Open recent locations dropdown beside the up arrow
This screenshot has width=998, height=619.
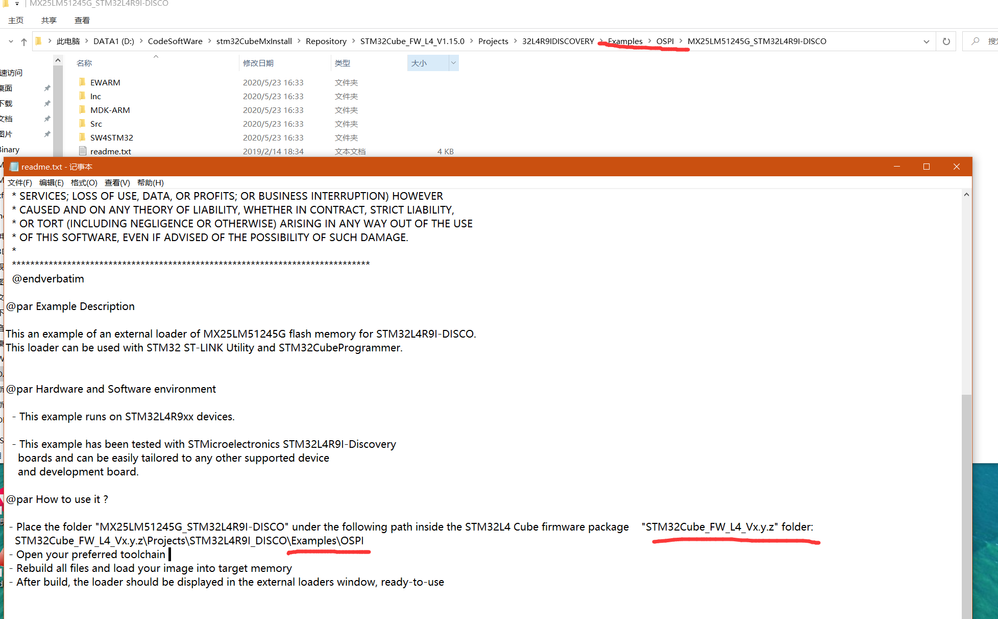[x=11, y=41]
